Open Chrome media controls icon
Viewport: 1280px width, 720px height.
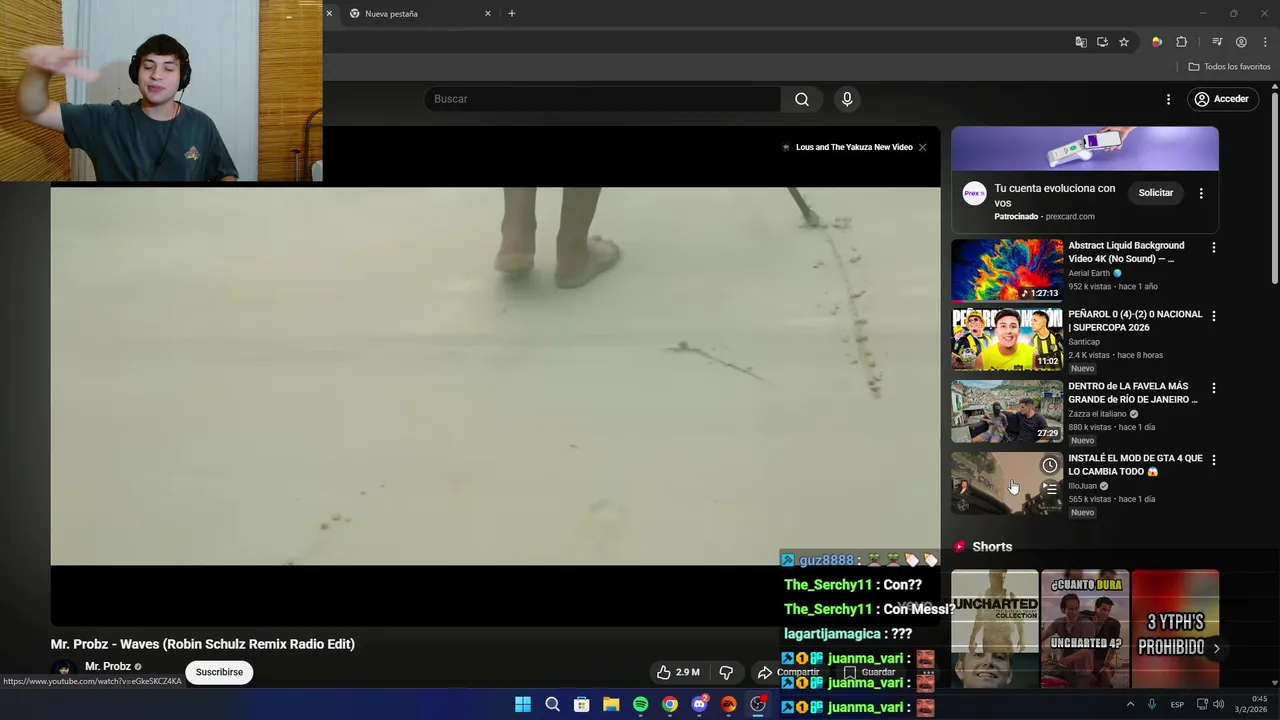tap(1217, 42)
